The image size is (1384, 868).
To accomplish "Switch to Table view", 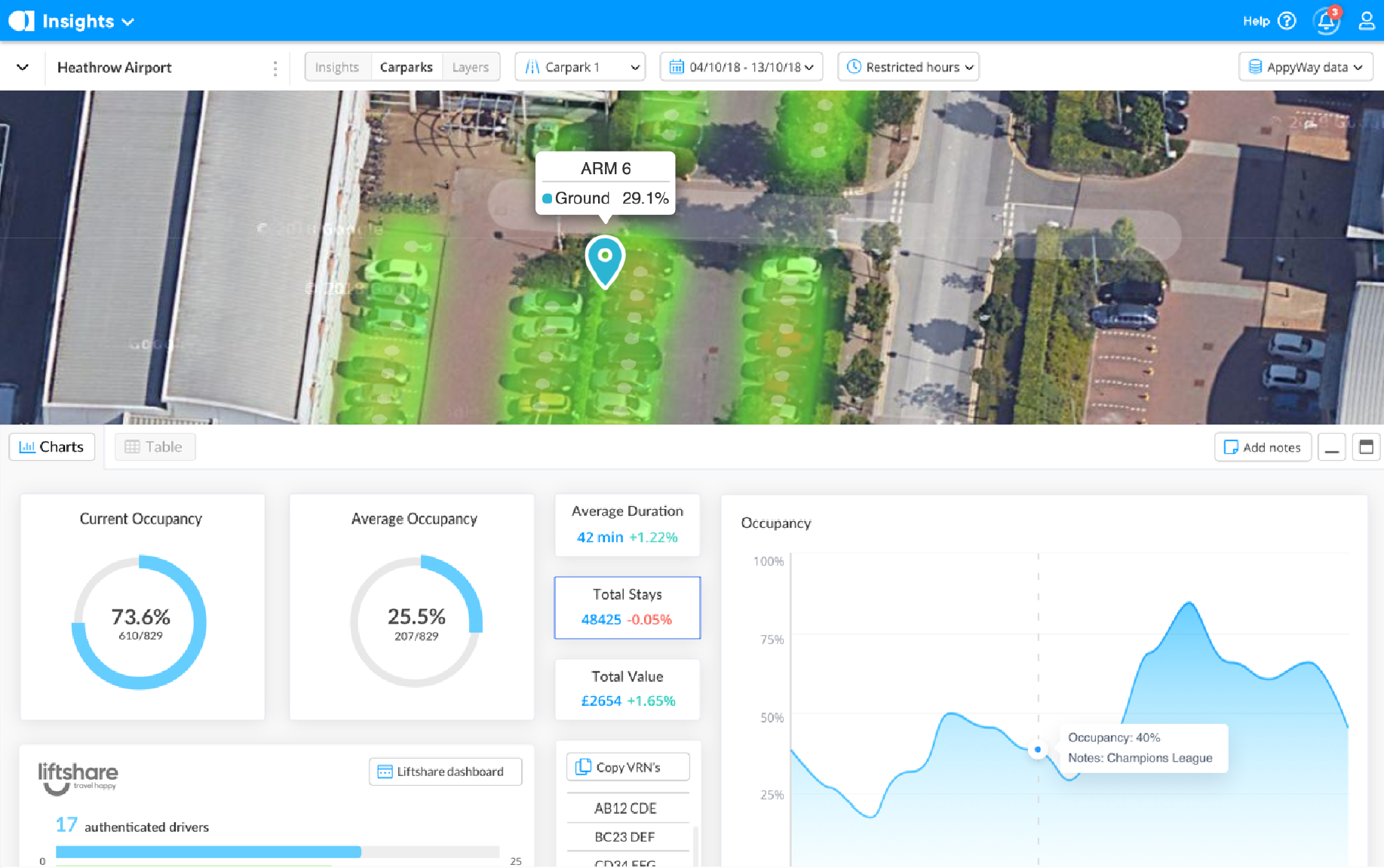I will 155,447.
